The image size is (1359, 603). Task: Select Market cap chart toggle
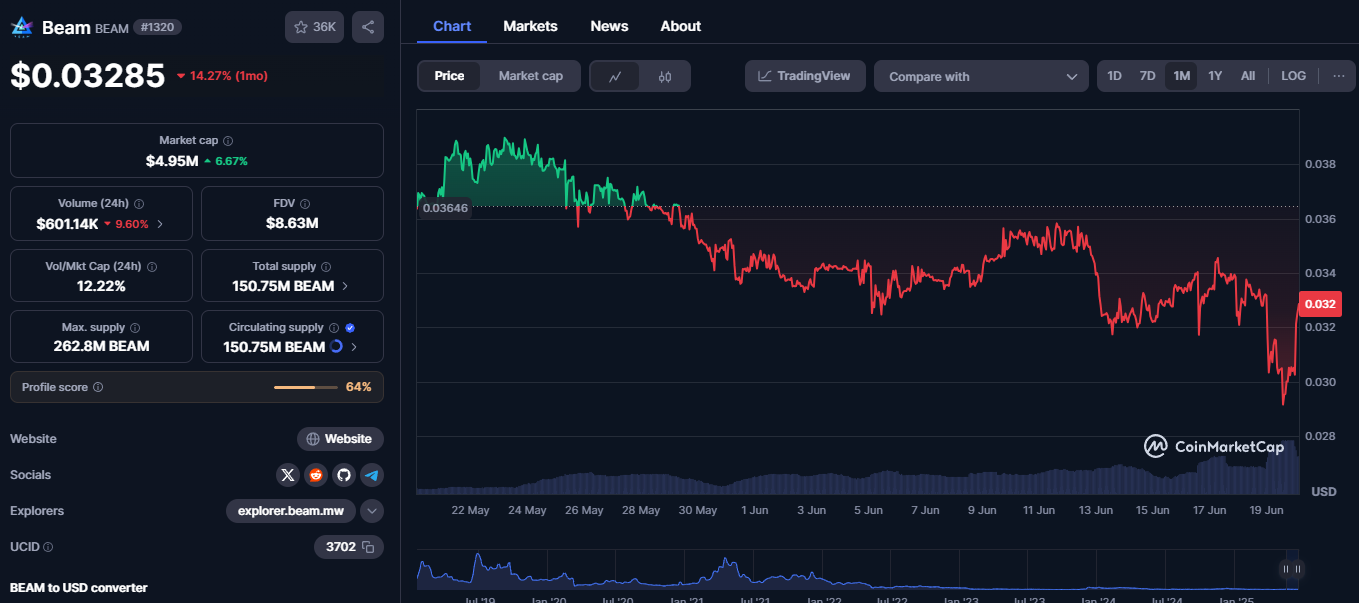(x=531, y=76)
